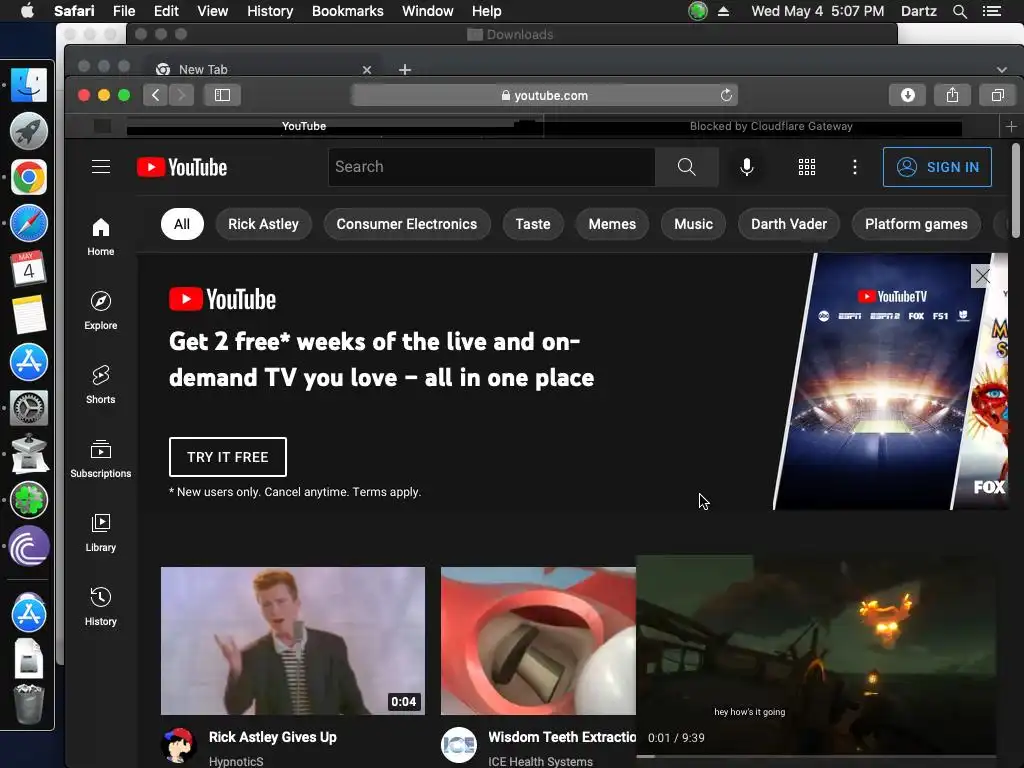The height and width of the screenshot is (768, 1024).
Task: Click the page vertical scrollbar
Action: (x=1016, y=191)
